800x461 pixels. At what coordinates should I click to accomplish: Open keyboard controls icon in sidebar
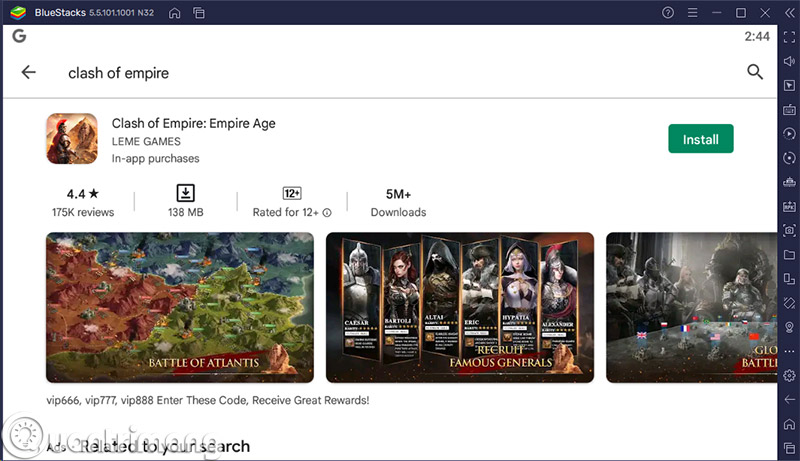789,109
